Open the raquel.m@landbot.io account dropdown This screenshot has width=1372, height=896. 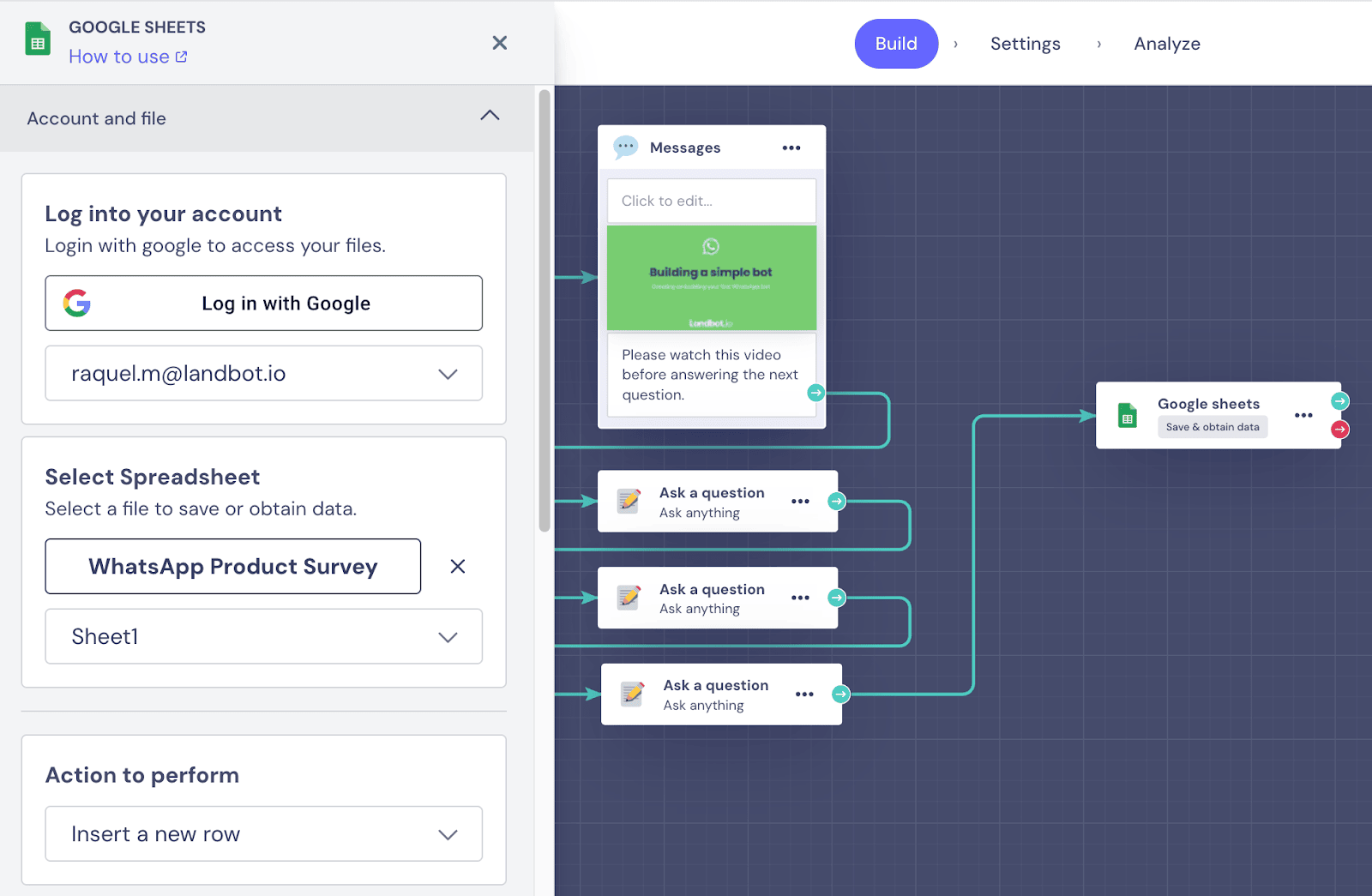[263, 373]
